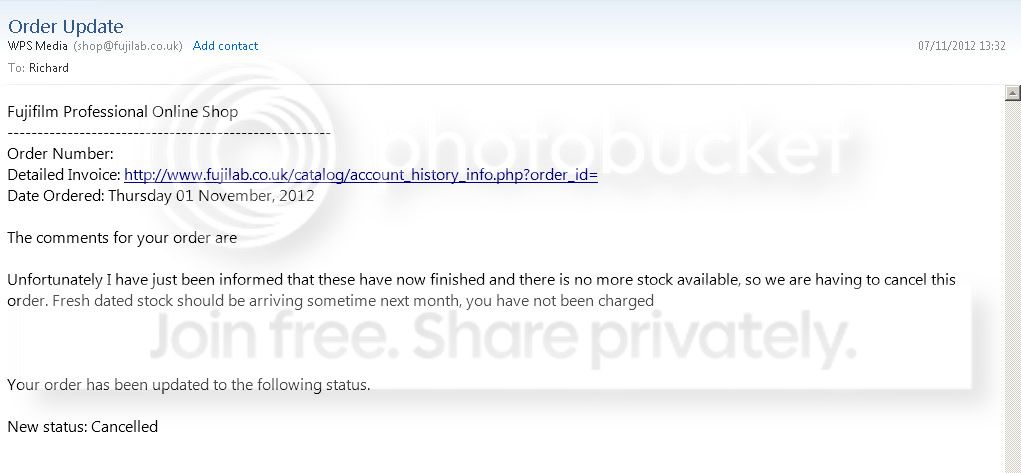
Task: Click the Detailed Invoice label text
Action: [x=64, y=175]
